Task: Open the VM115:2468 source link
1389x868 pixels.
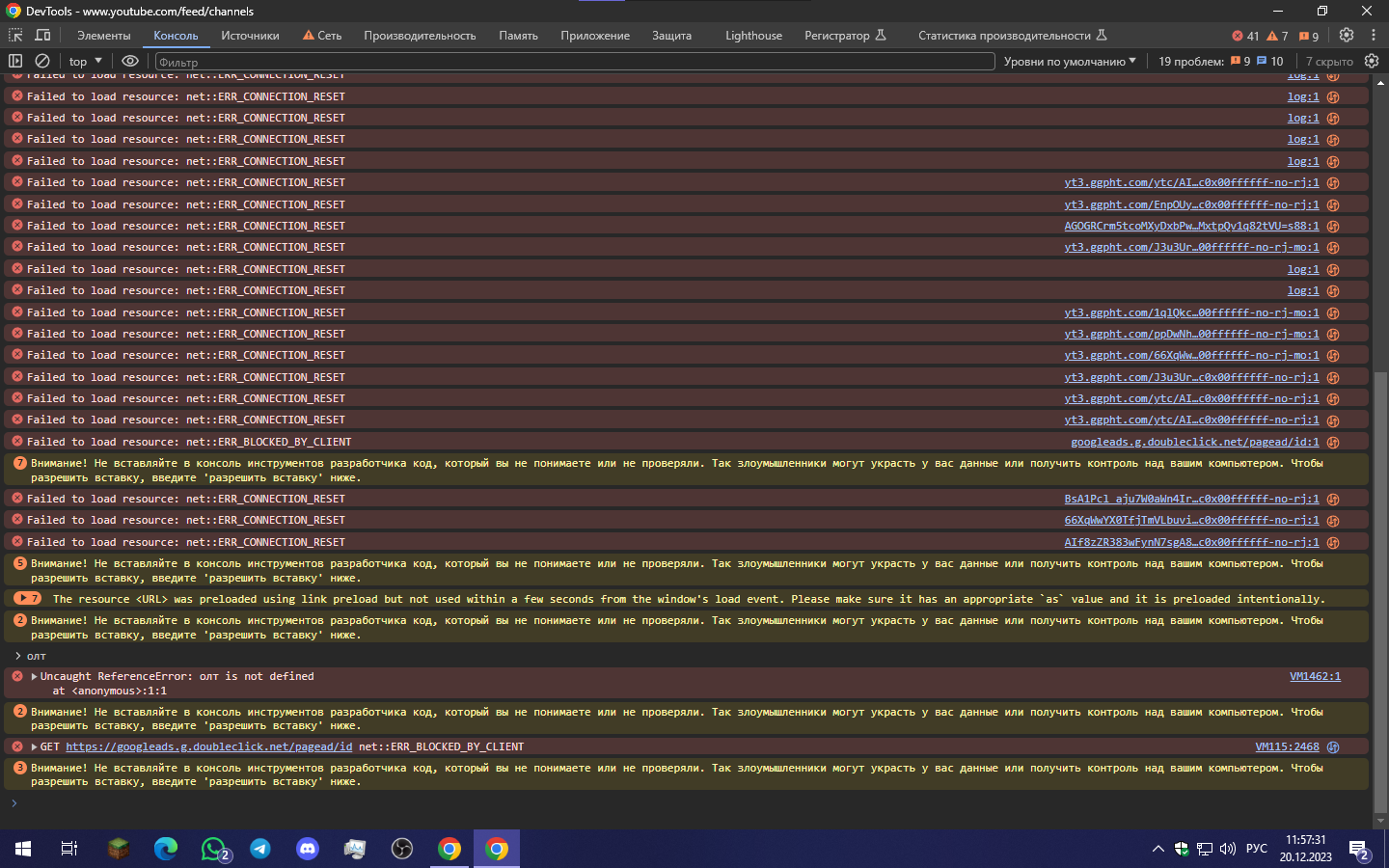Action: [1287, 747]
